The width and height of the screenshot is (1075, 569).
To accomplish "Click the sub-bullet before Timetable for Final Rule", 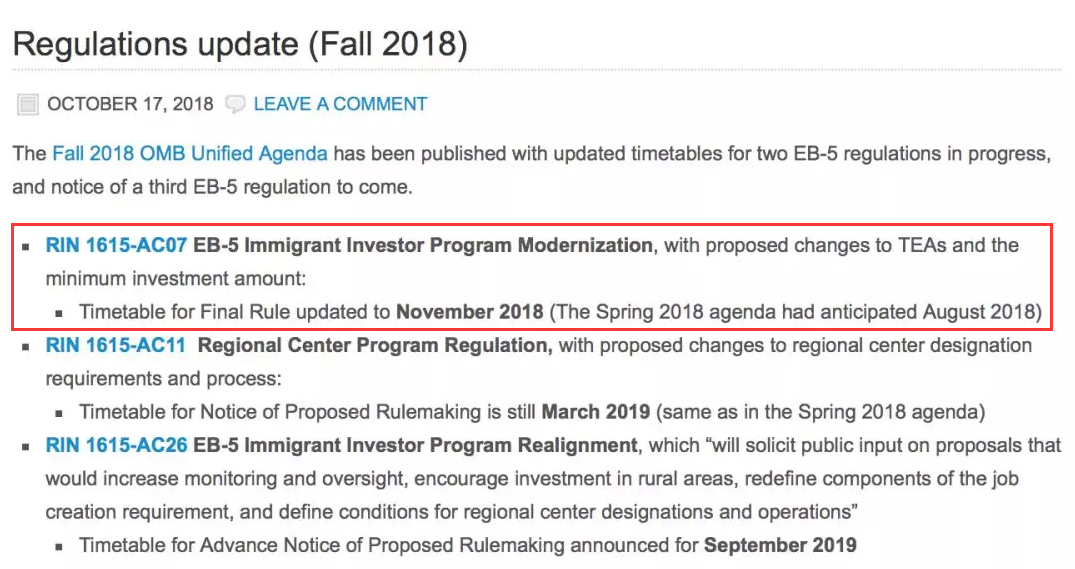I will 60,313.
